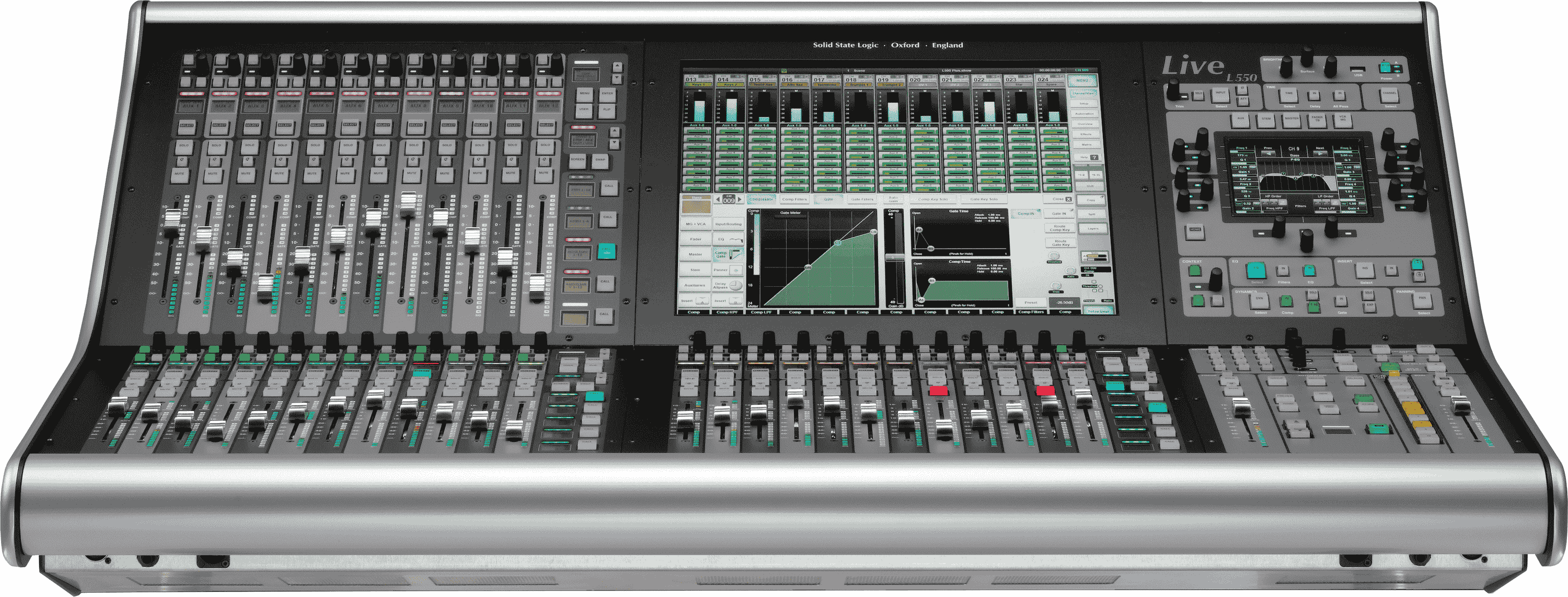Open the Comp Gate processing icon
The height and width of the screenshot is (597, 1568).
tap(729, 254)
